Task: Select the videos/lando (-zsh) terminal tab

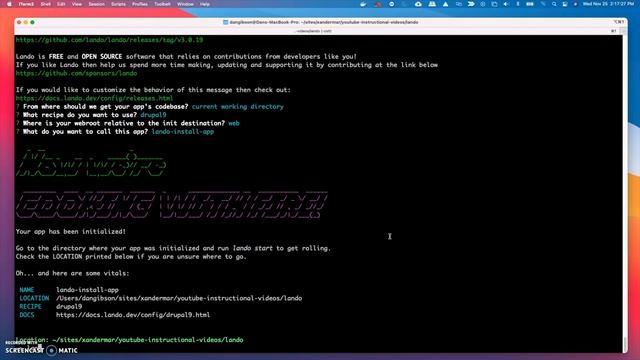Action: point(313,31)
